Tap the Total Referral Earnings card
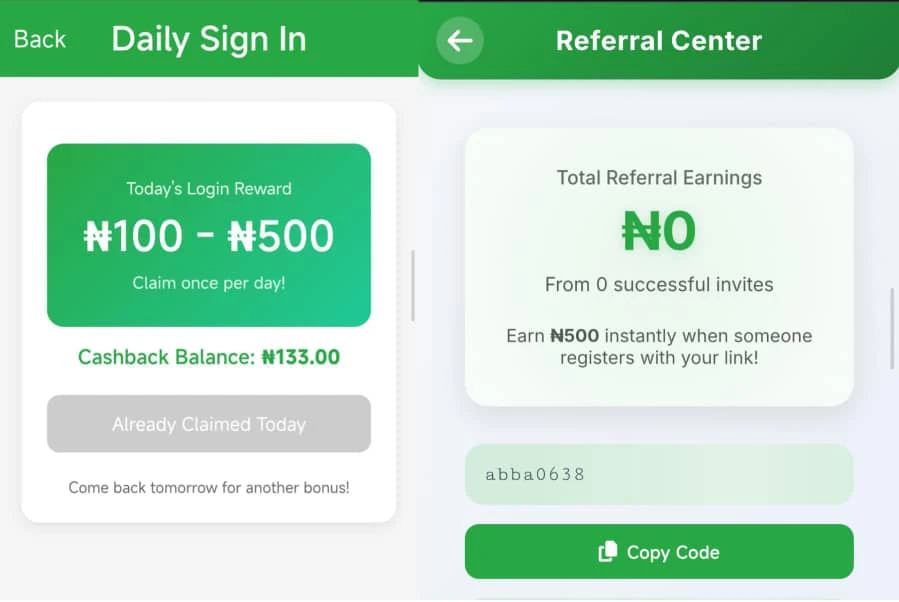This screenshot has height=602, width=899. tap(658, 265)
